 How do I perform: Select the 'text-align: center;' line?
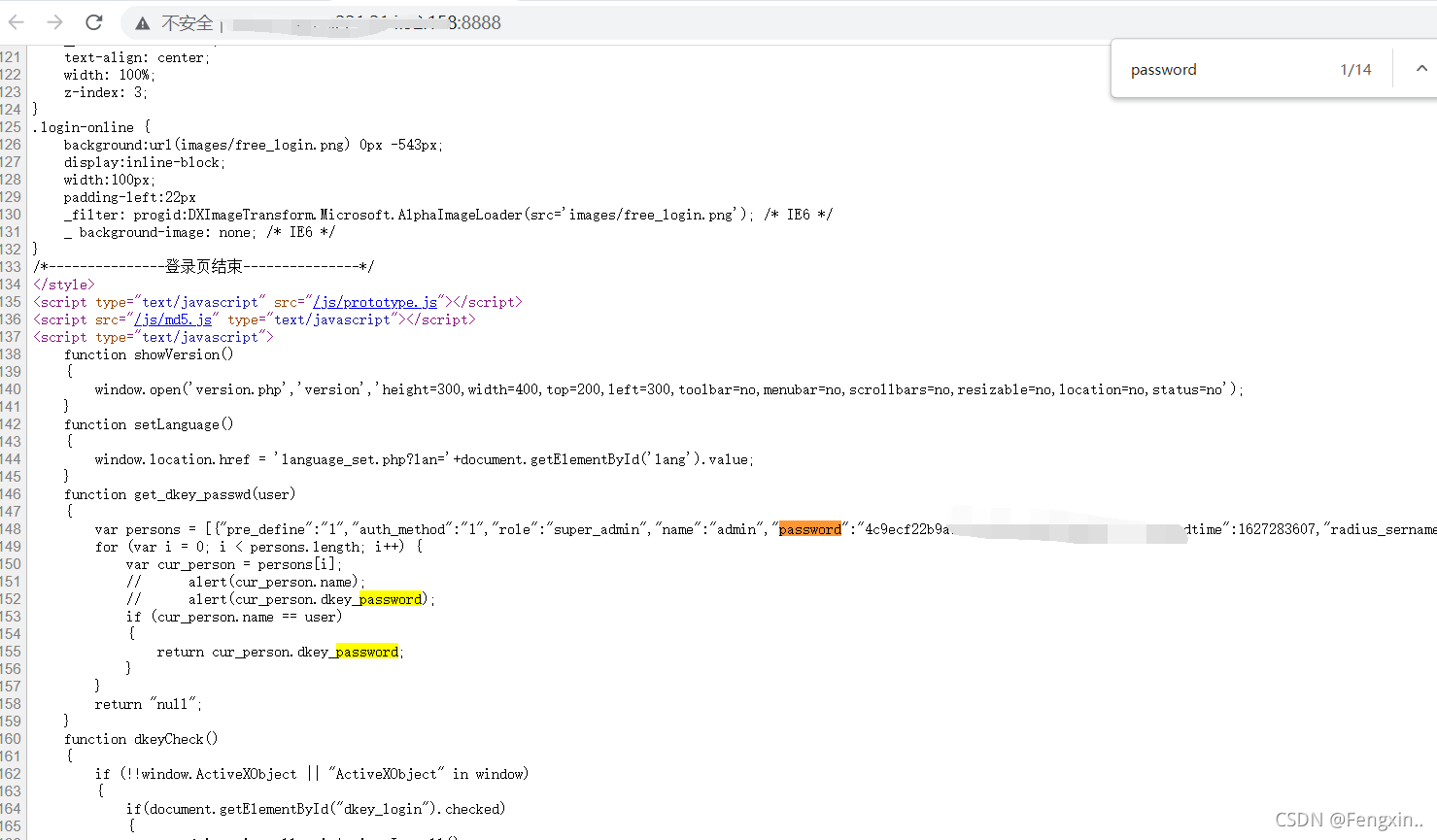pyautogui.click(x=137, y=57)
